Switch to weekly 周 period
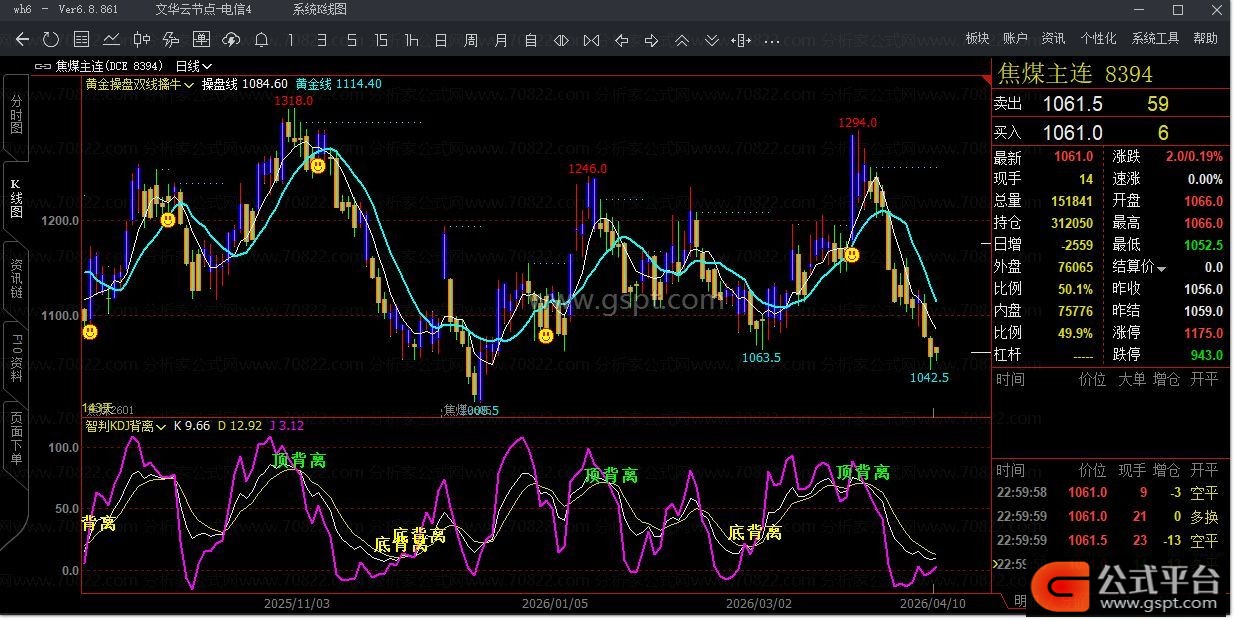 click(471, 40)
